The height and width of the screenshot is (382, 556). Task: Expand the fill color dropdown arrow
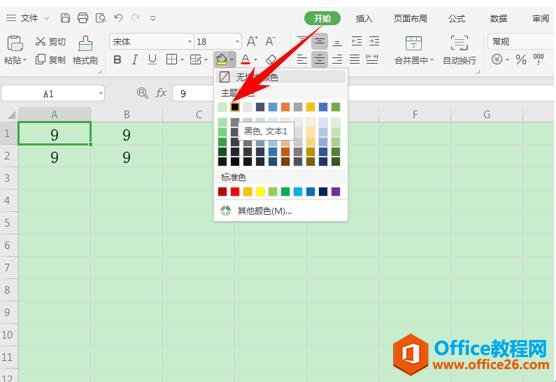[x=232, y=60]
